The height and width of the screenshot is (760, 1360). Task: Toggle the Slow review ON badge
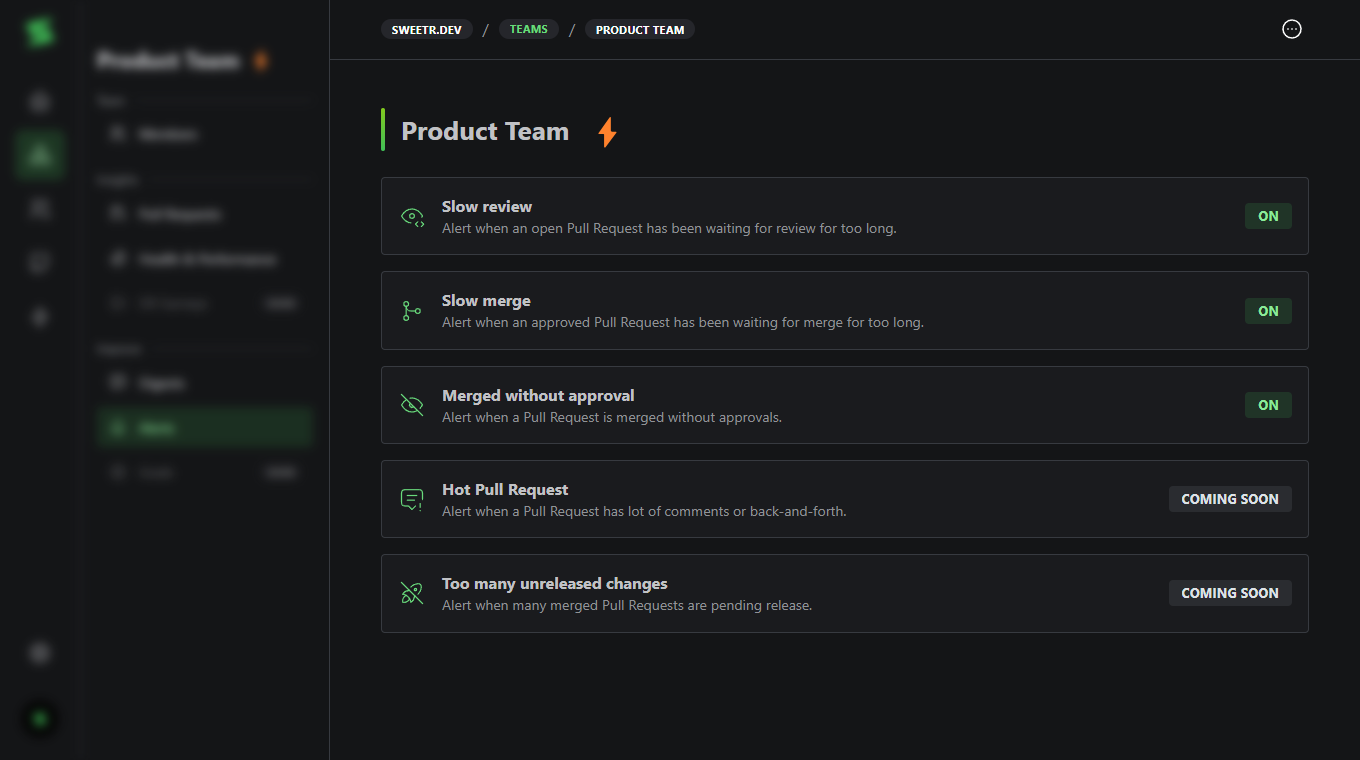[x=1267, y=217]
